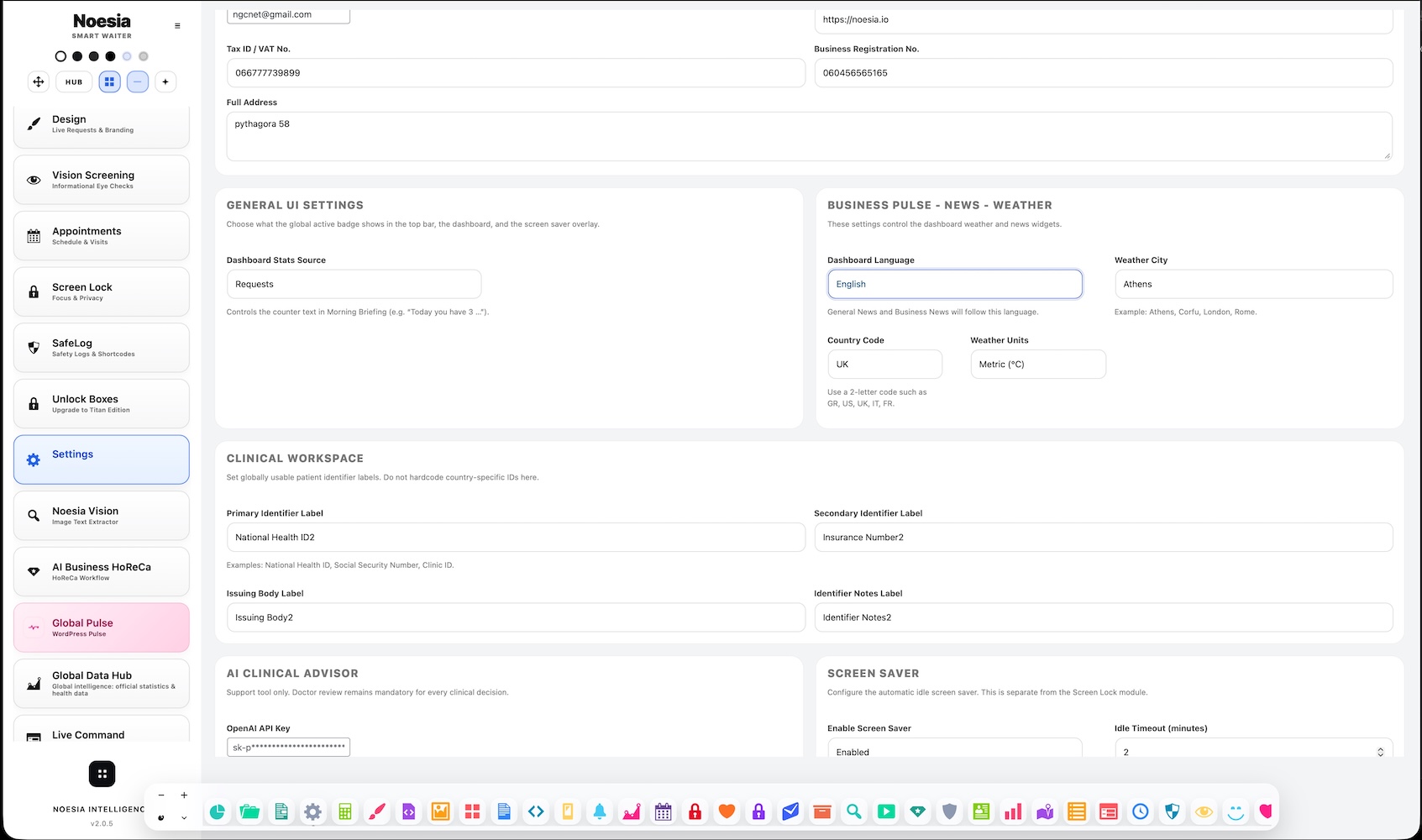Open Noesia Vision Image Text Extractor

pyautogui.click(x=102, y=516)
